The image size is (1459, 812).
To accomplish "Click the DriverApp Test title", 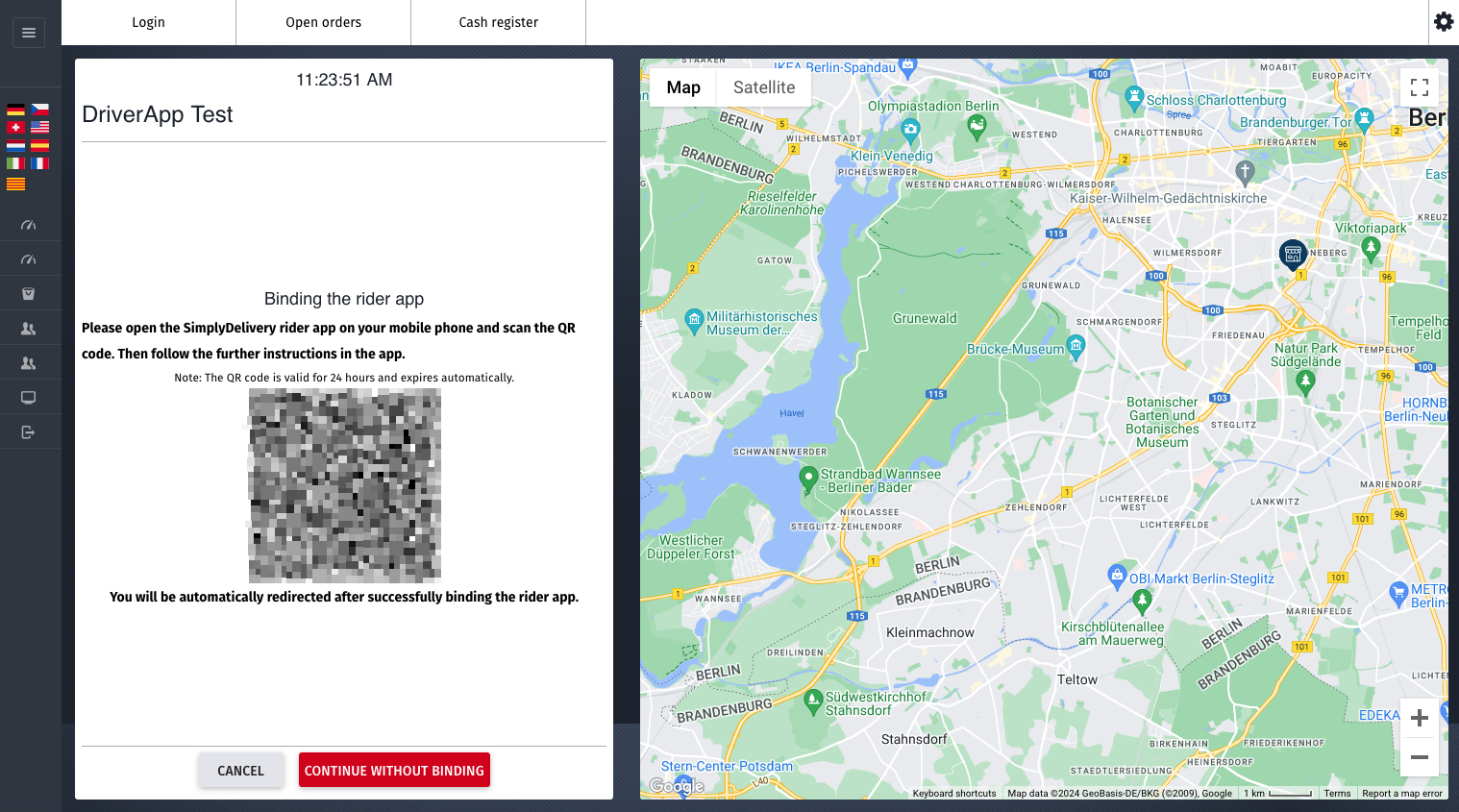I will pos(158,114).
